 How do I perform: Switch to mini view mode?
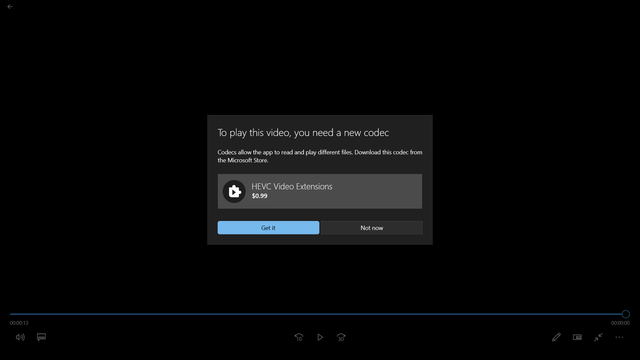coord(577,337)
